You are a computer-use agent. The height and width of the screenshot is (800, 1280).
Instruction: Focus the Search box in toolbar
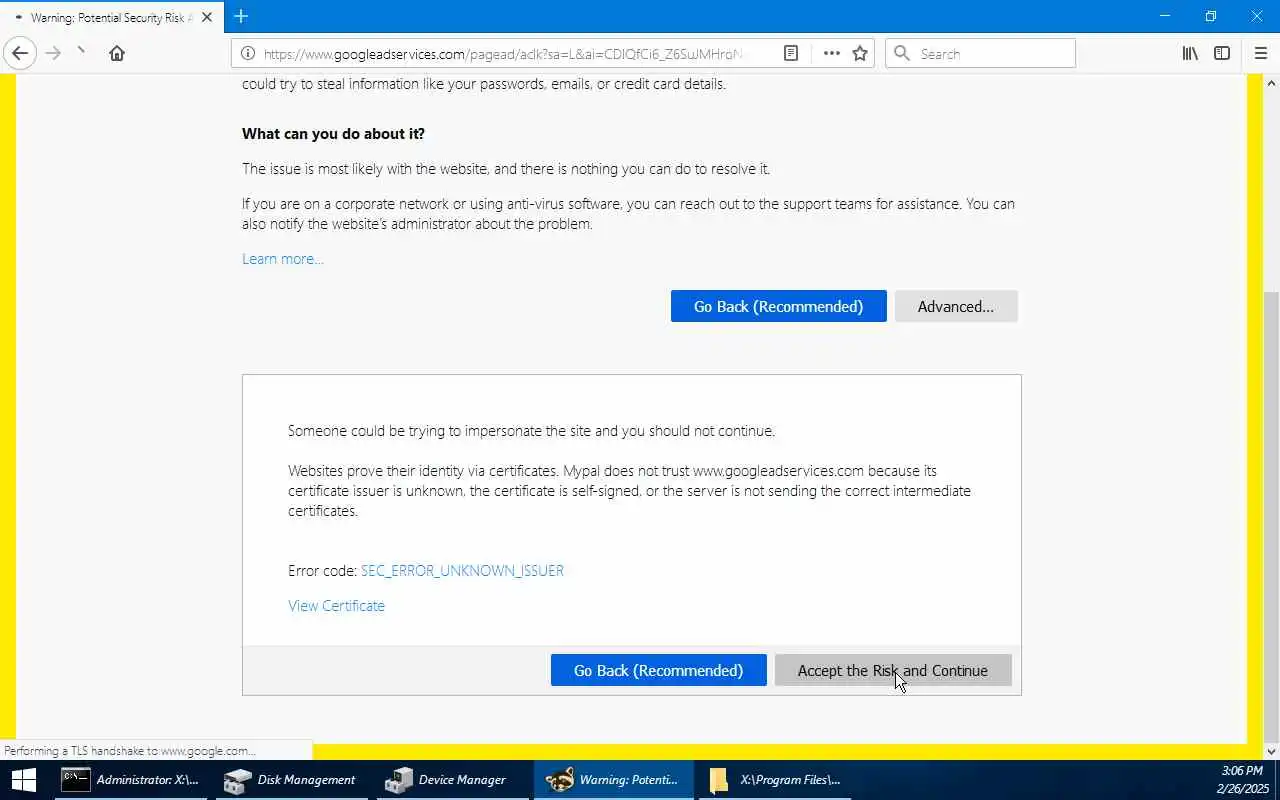(x=980, y=54)
